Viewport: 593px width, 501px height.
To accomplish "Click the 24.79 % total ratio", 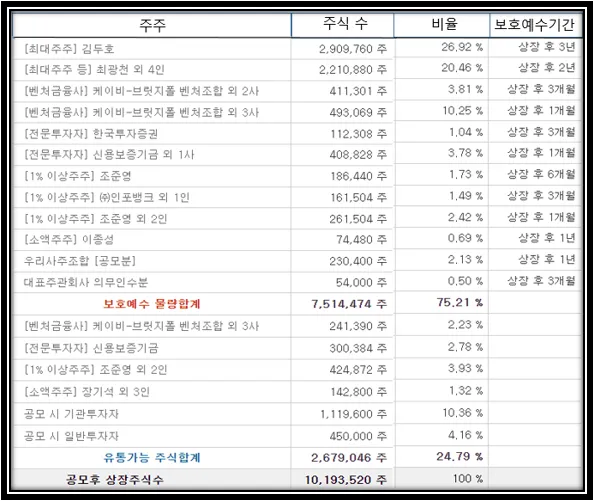I will (x=460, y=457).
